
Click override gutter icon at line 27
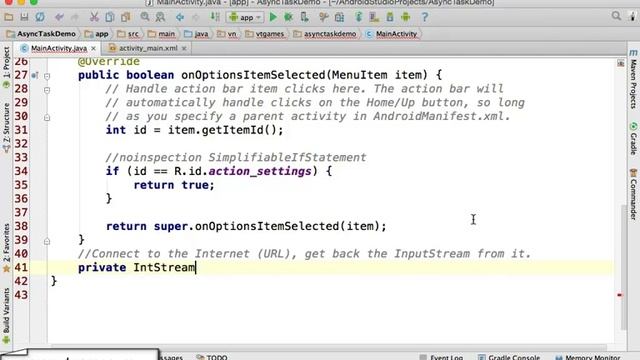pyautogui.click(x=35, y=76)
